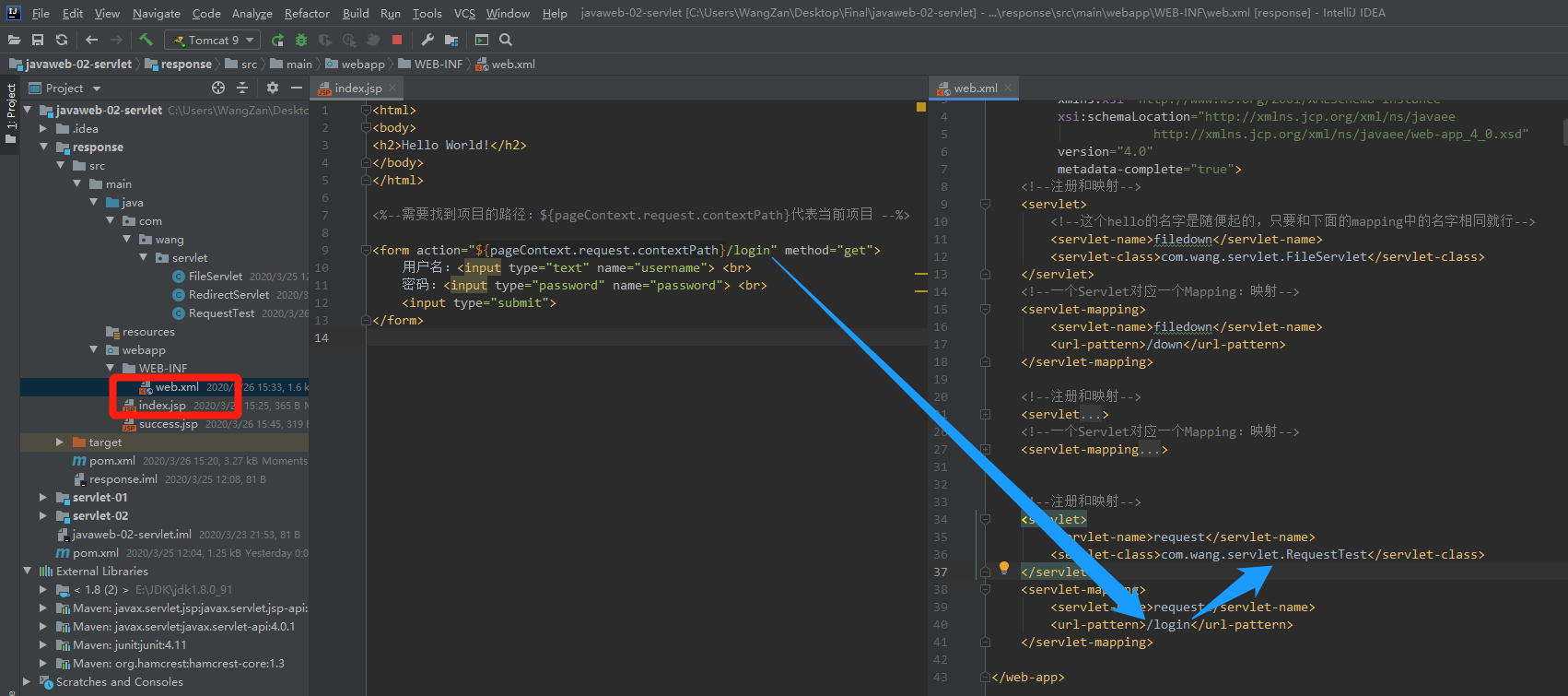Viewport: 1568px width, 696px height.
Task: Toggle the 1: Project tool window stripe button
Action: pos(10,112)
